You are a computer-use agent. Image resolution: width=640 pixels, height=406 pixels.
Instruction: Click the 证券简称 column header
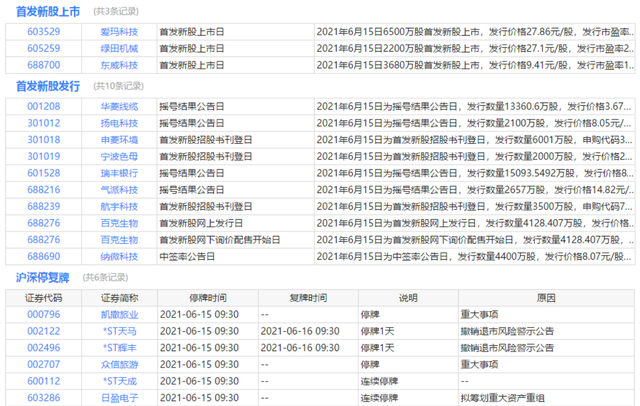(x=119, y=298)
